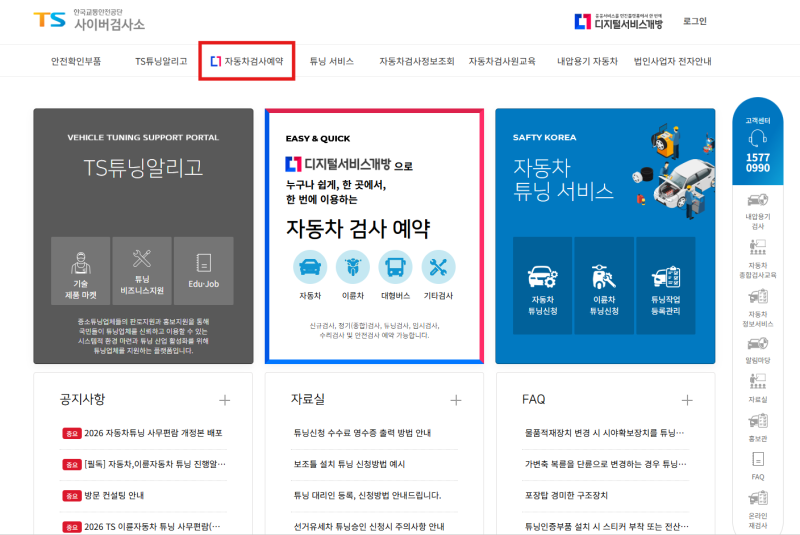The height and width of the screenshot is (535, 800).
Task: Open 자동차검사원교육 menu
Action: point(502,61)
